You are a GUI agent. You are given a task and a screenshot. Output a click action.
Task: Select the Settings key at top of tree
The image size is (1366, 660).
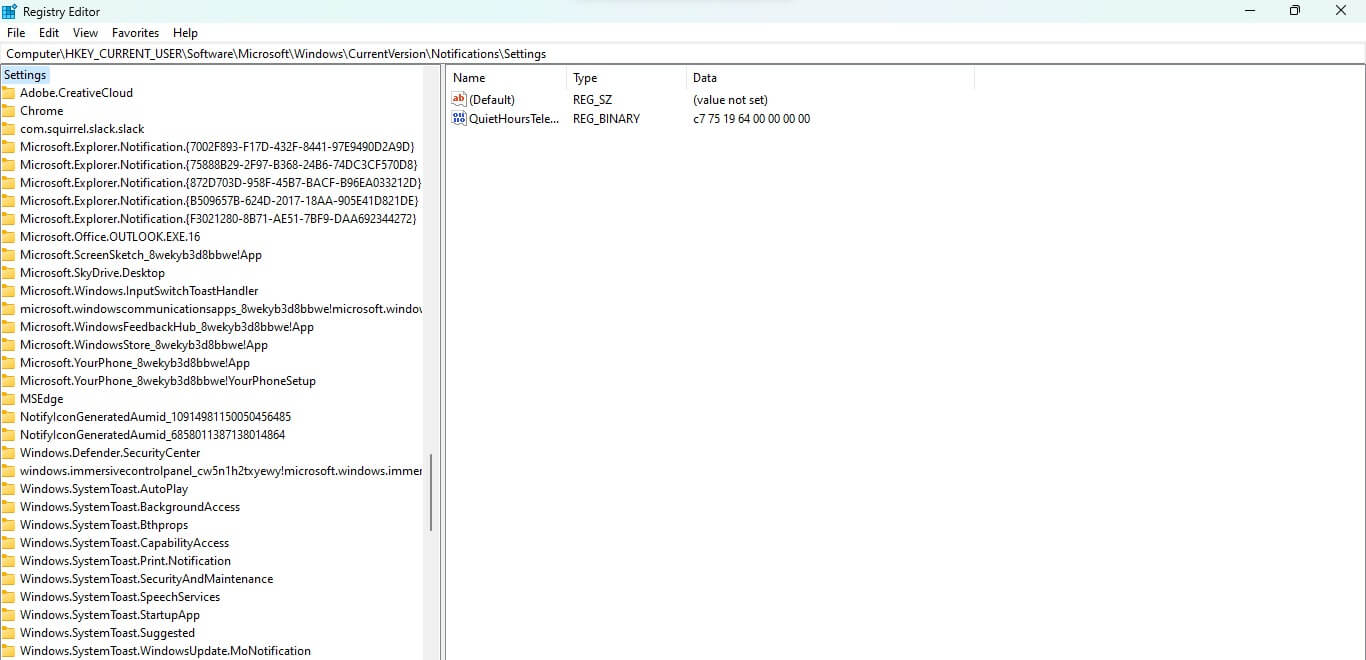click(25, 75)
